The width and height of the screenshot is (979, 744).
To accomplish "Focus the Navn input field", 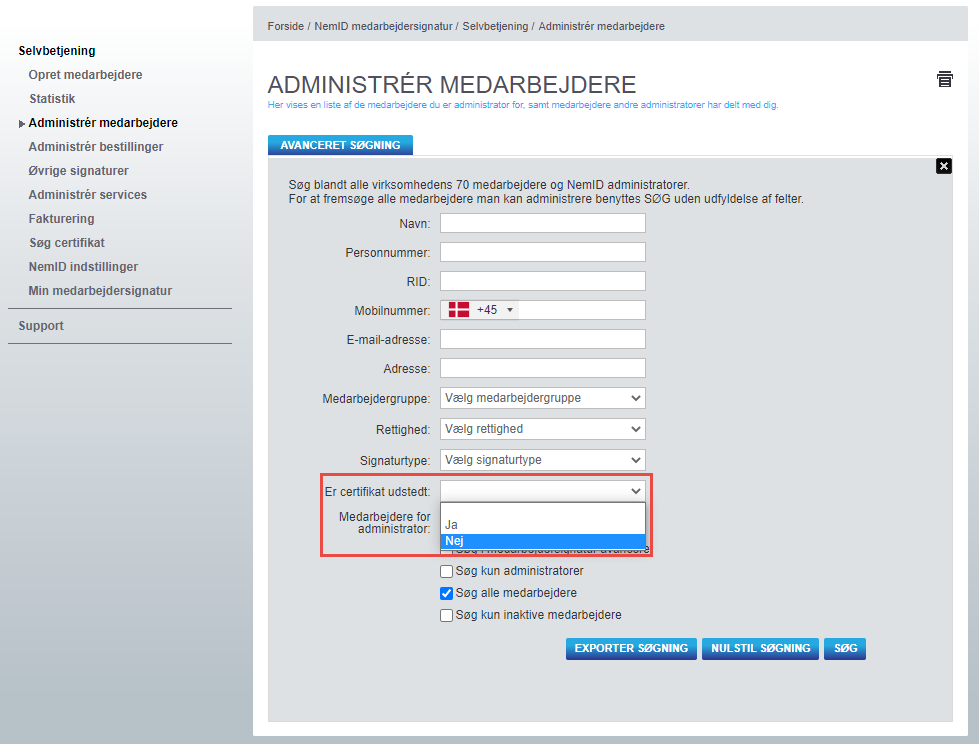I will pyautogui.click(x=543, y=223).
